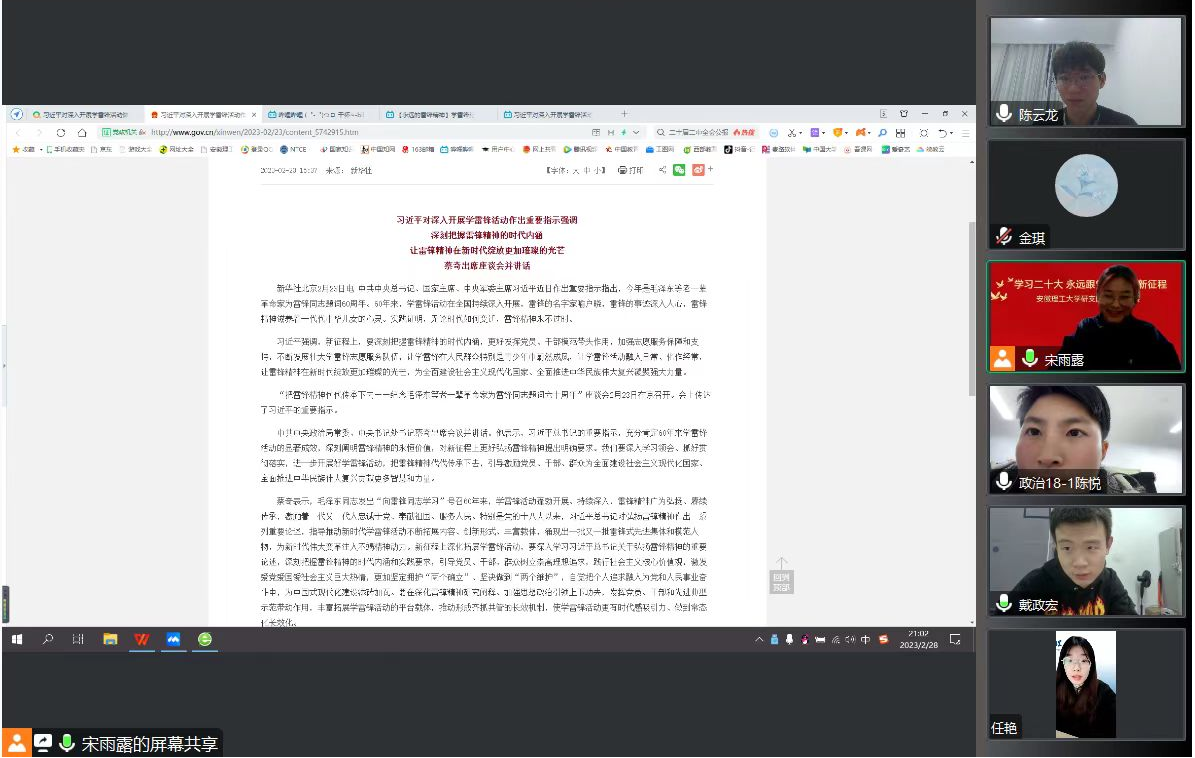Expand the hidden system tray icons arrow
Image resolution: width=1195 pixels, height=758 pixels.
coord(761,639)
